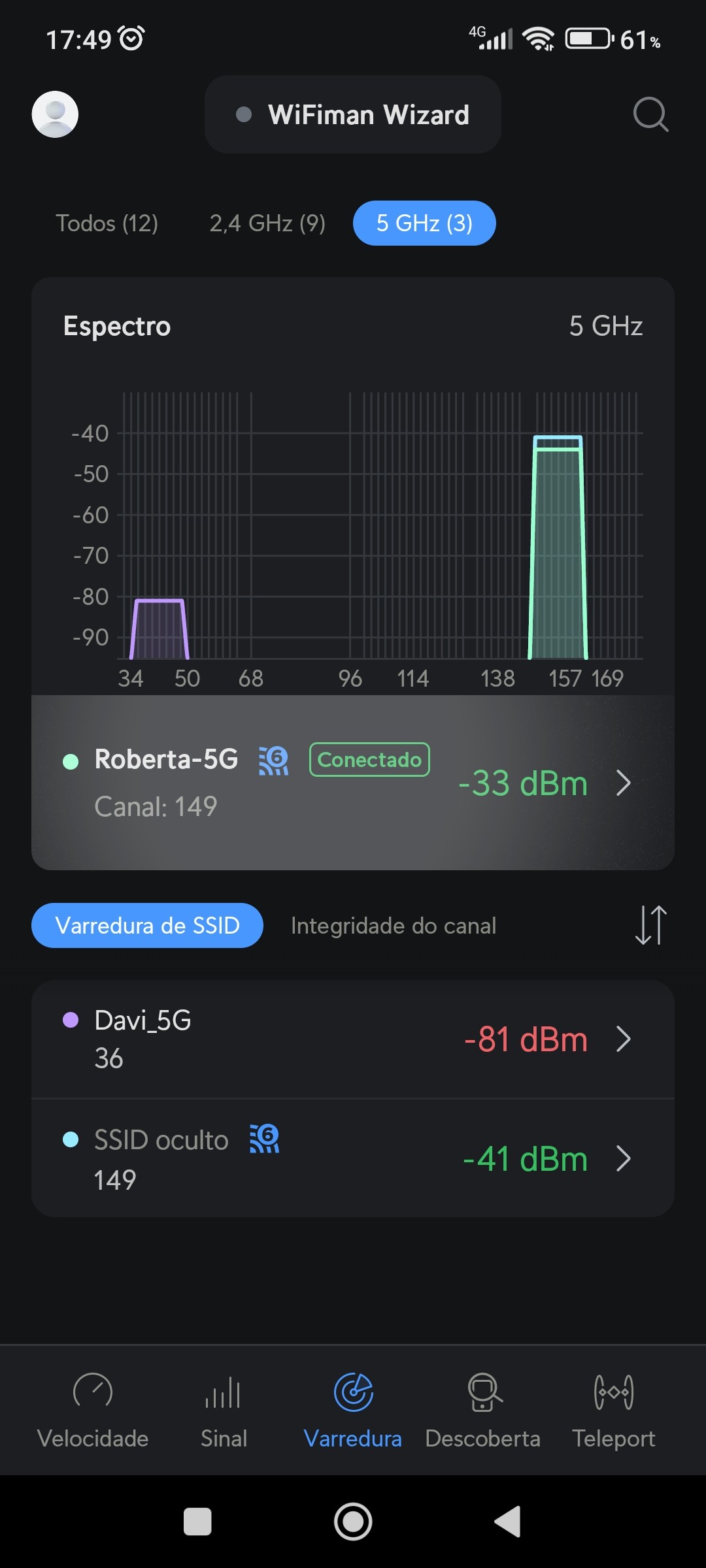
Task: Tap the WiFi 6 badge beside Roberta-5G
Action: (x=274, y=760)
